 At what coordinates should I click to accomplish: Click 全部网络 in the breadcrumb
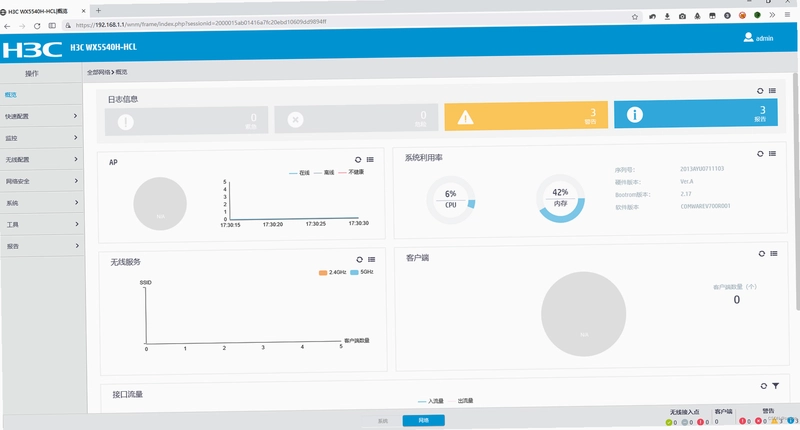(98, 72)
